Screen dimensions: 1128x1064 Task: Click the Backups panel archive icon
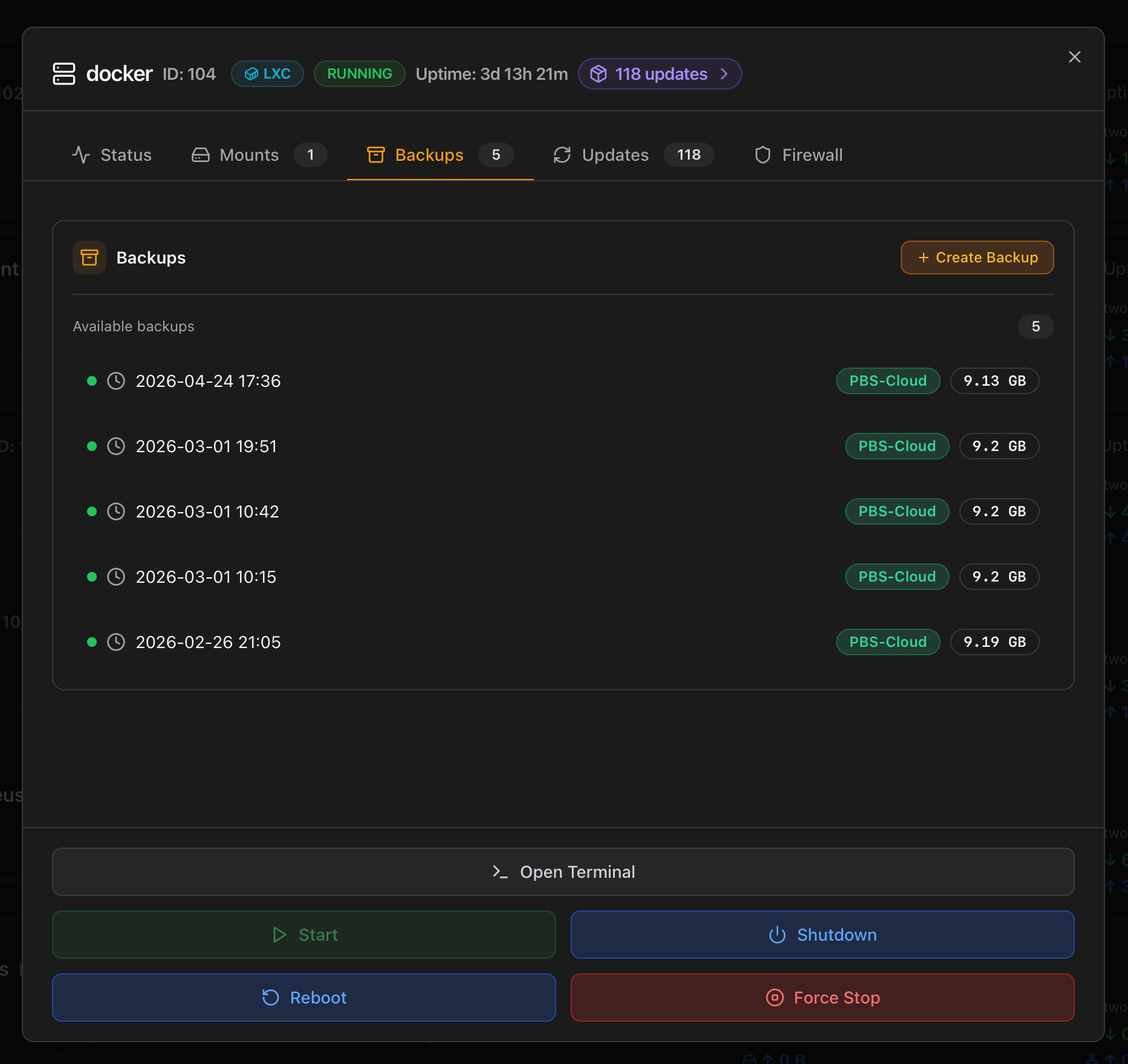89,258
